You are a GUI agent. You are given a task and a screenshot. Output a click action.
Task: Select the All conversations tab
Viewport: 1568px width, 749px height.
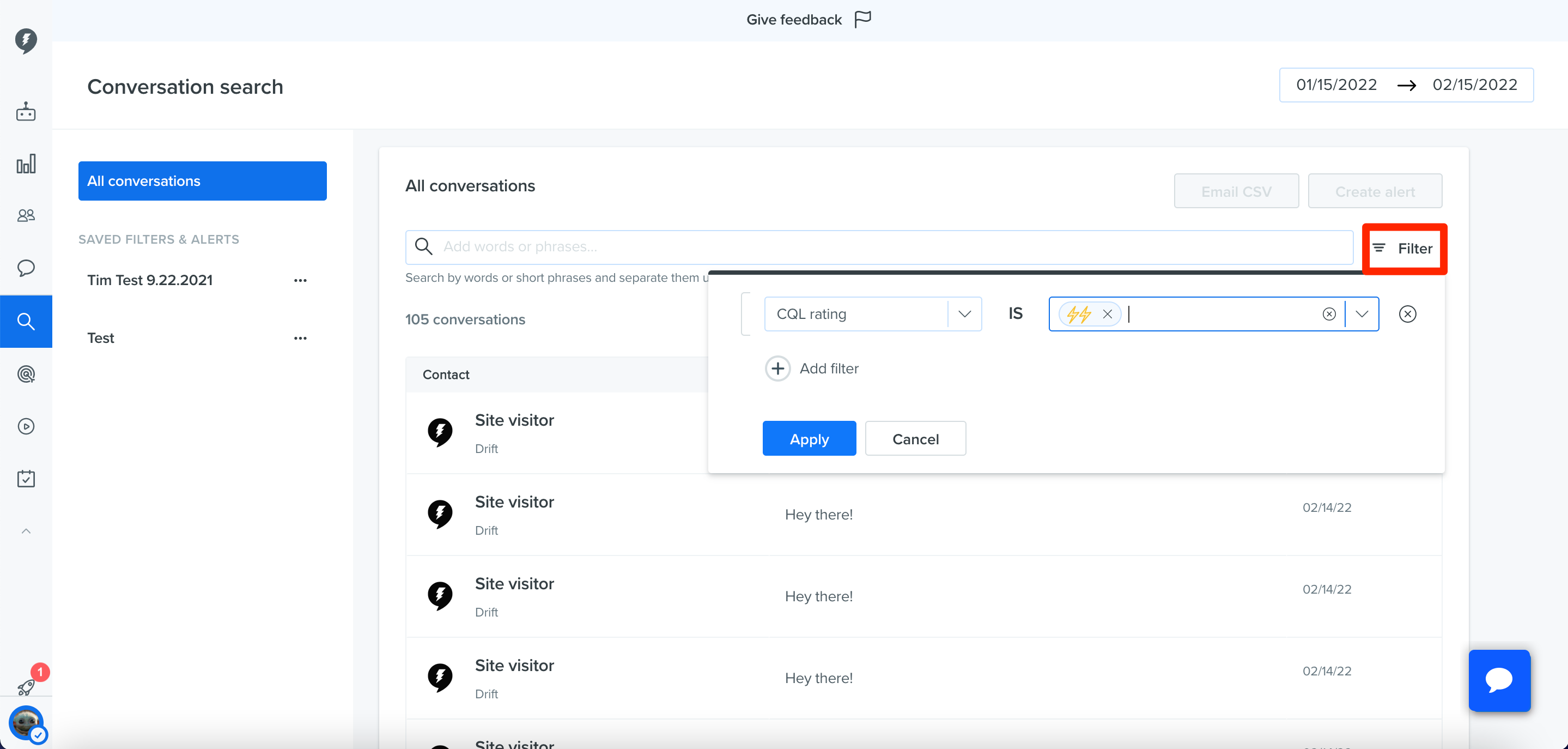click(x=202, y=181)
